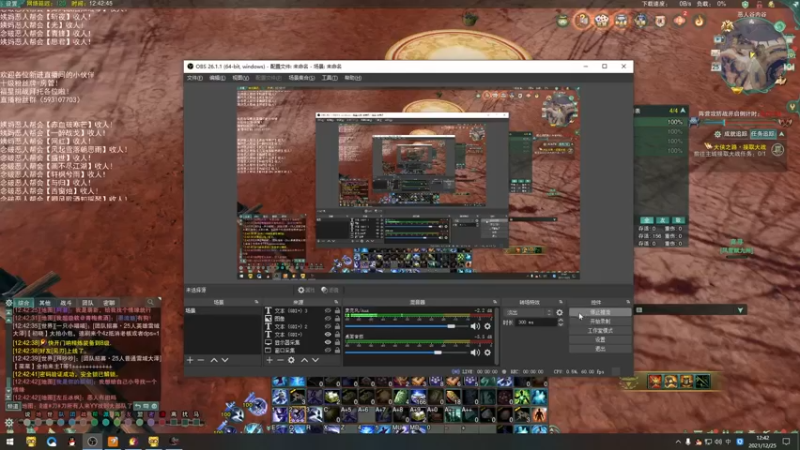Open 桌面音频 audio settings gear
This screenshot has width=800, height=450.
(487, 353)
